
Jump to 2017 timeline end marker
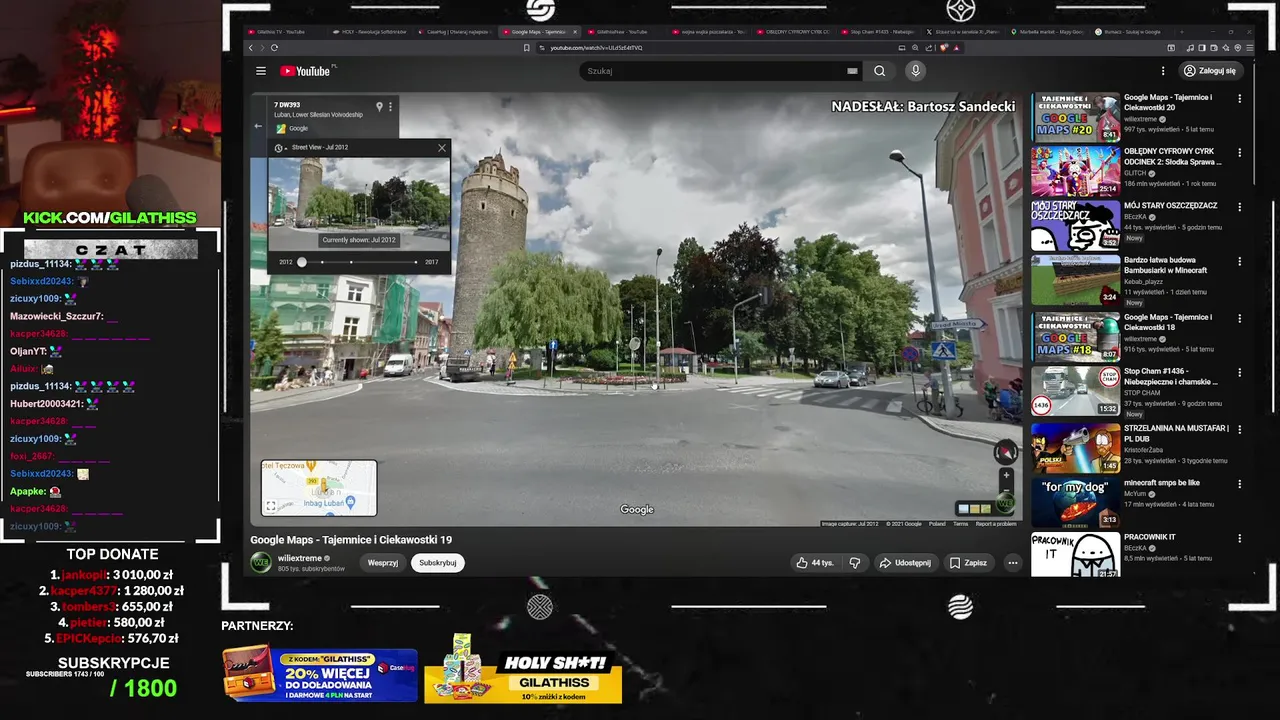[x=416, y=262]
